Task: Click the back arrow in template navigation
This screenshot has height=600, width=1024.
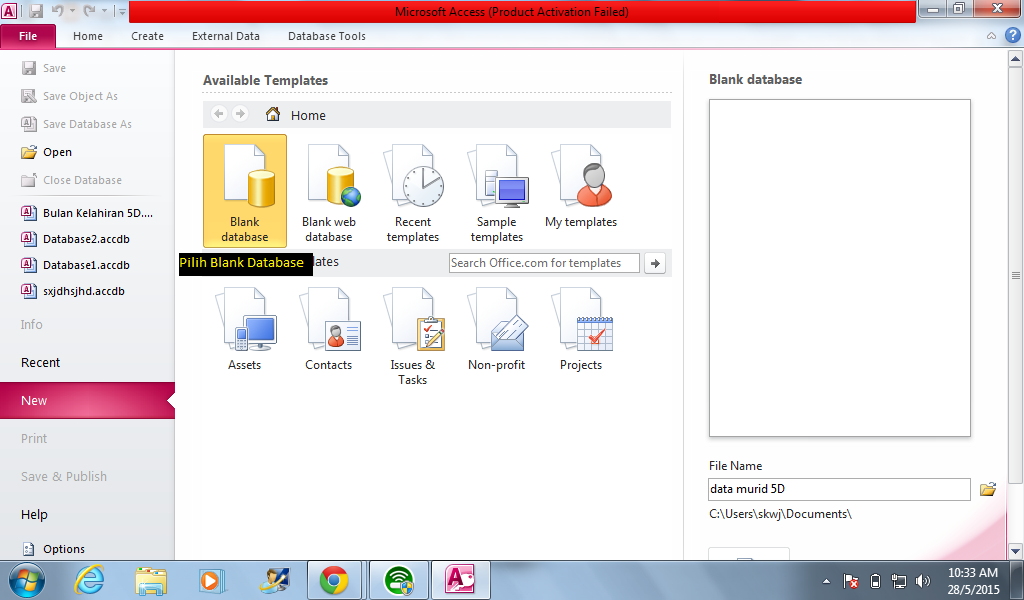Action: [x=219, y=114]
